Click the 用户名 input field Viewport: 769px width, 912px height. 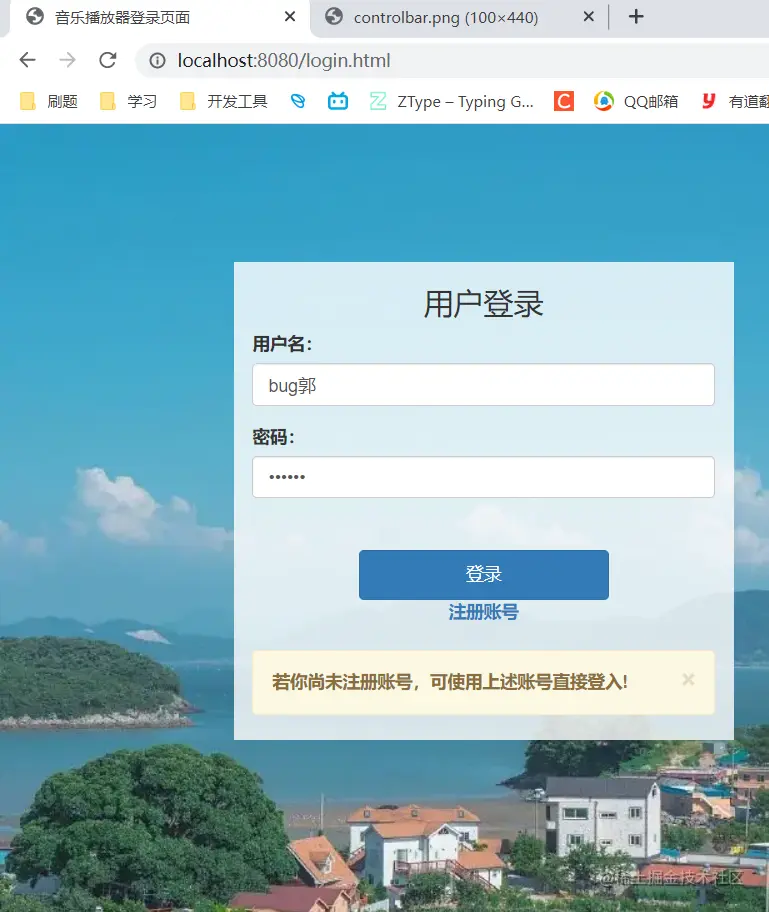click(x=483, y=384)
